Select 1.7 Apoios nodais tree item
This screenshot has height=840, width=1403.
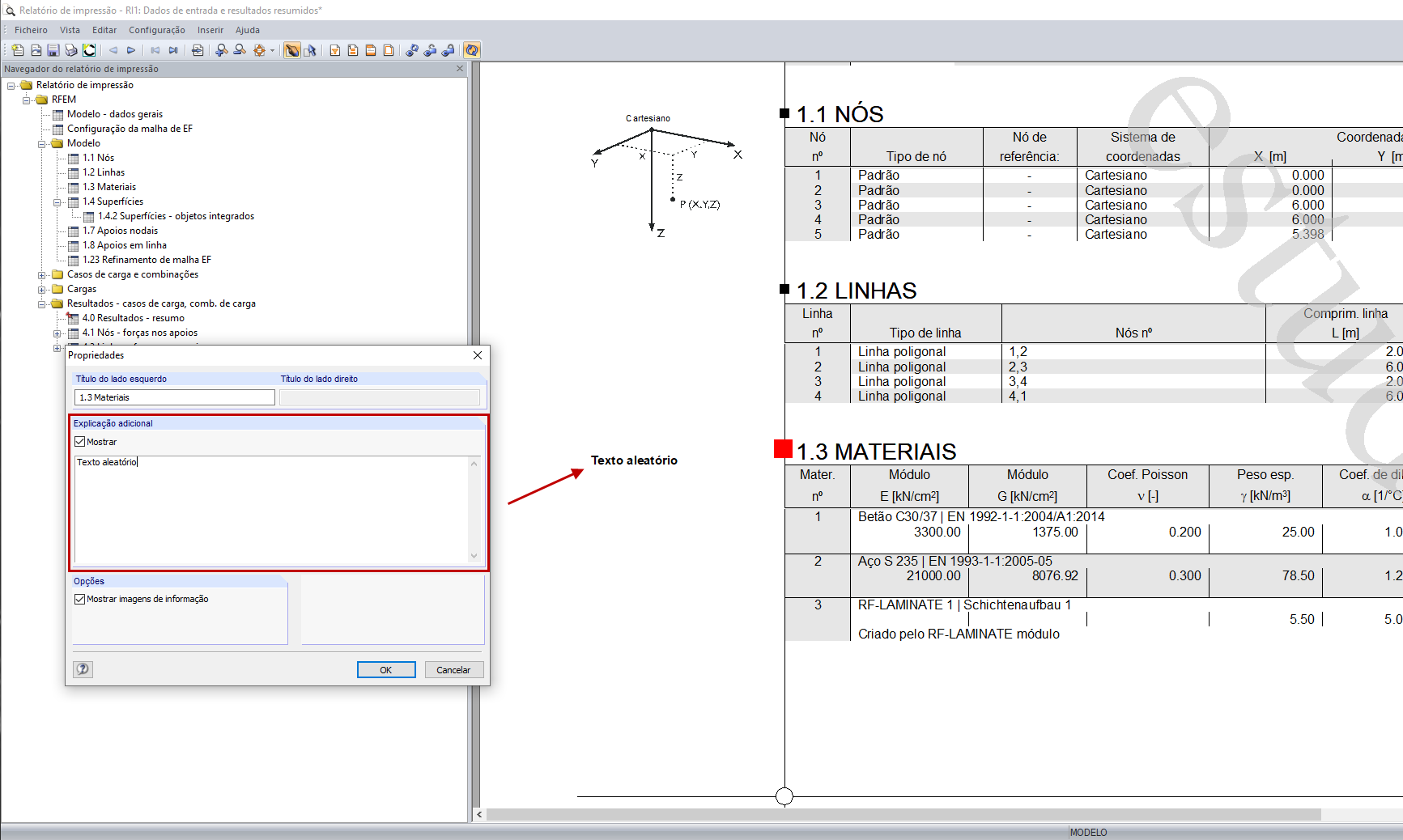(120, 231)
